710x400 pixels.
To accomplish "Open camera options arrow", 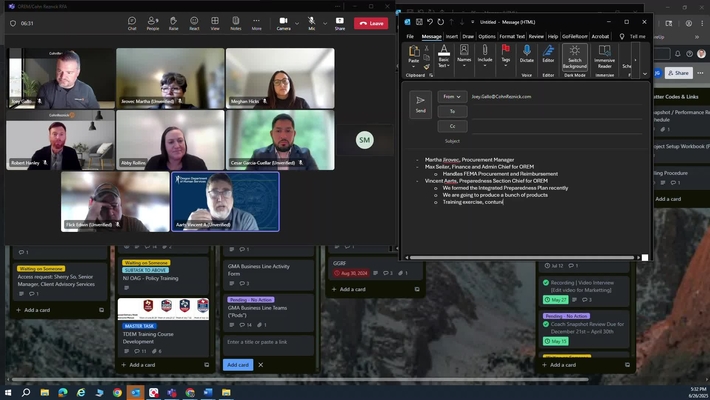I will (297, 24).
